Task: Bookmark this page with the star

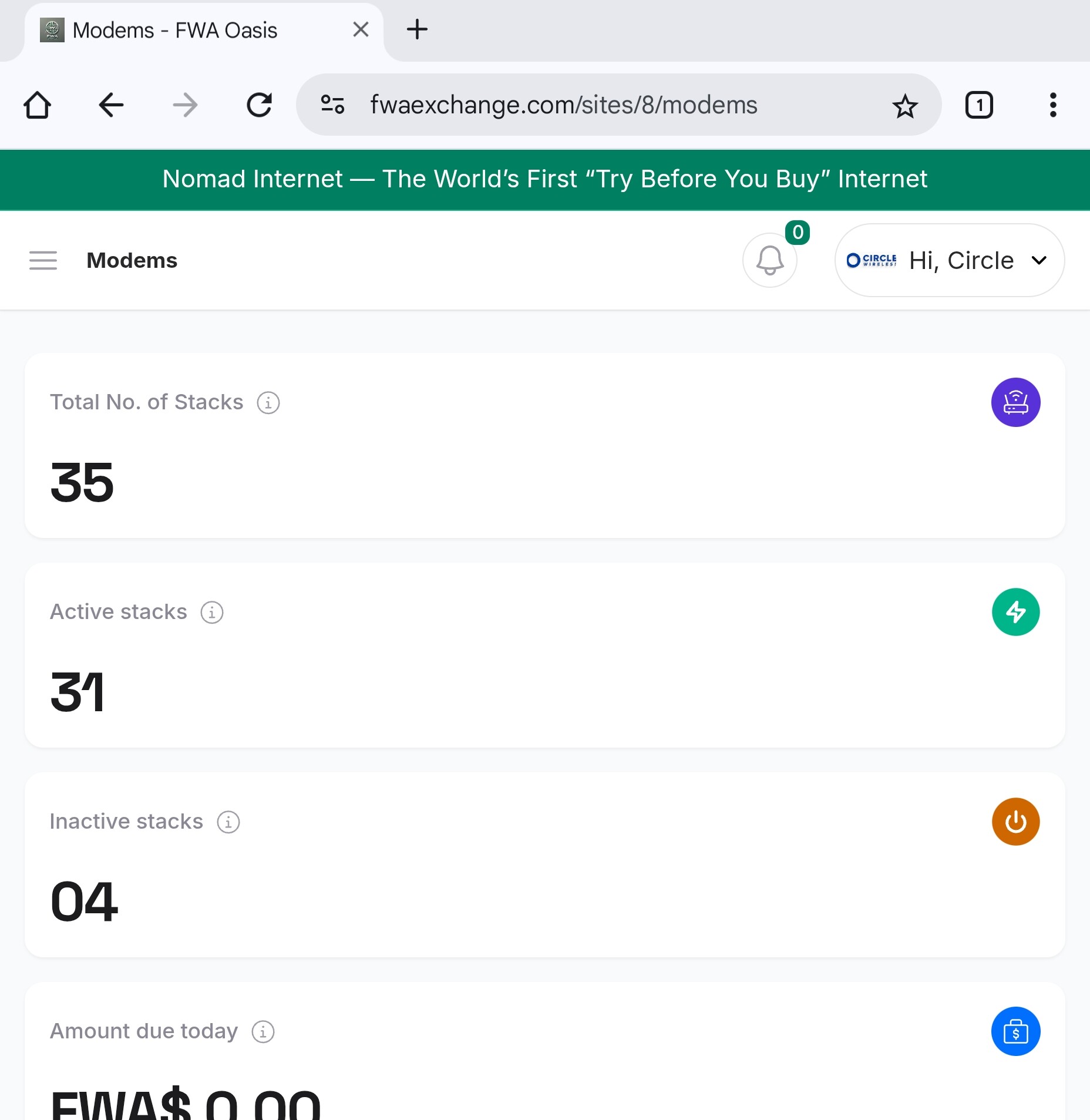Action: 904,106
